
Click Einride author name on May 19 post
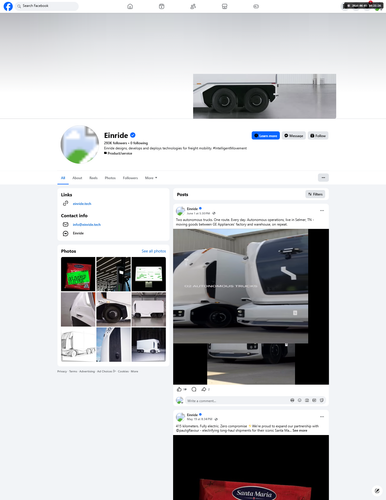pos(192,415)
